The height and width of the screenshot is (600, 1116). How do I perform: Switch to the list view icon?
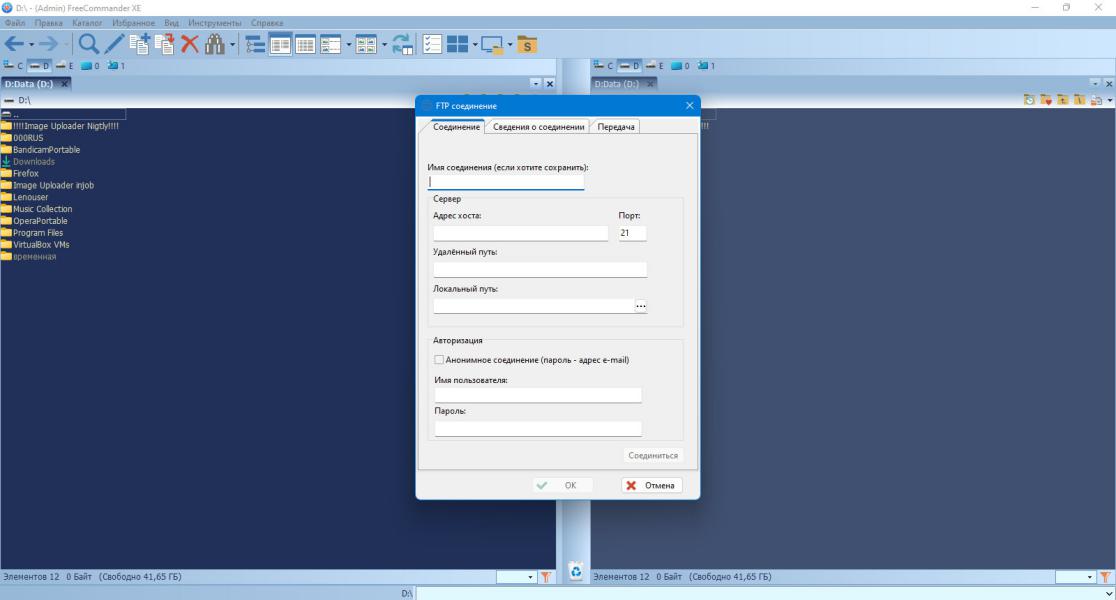click(x=280, y=45)
